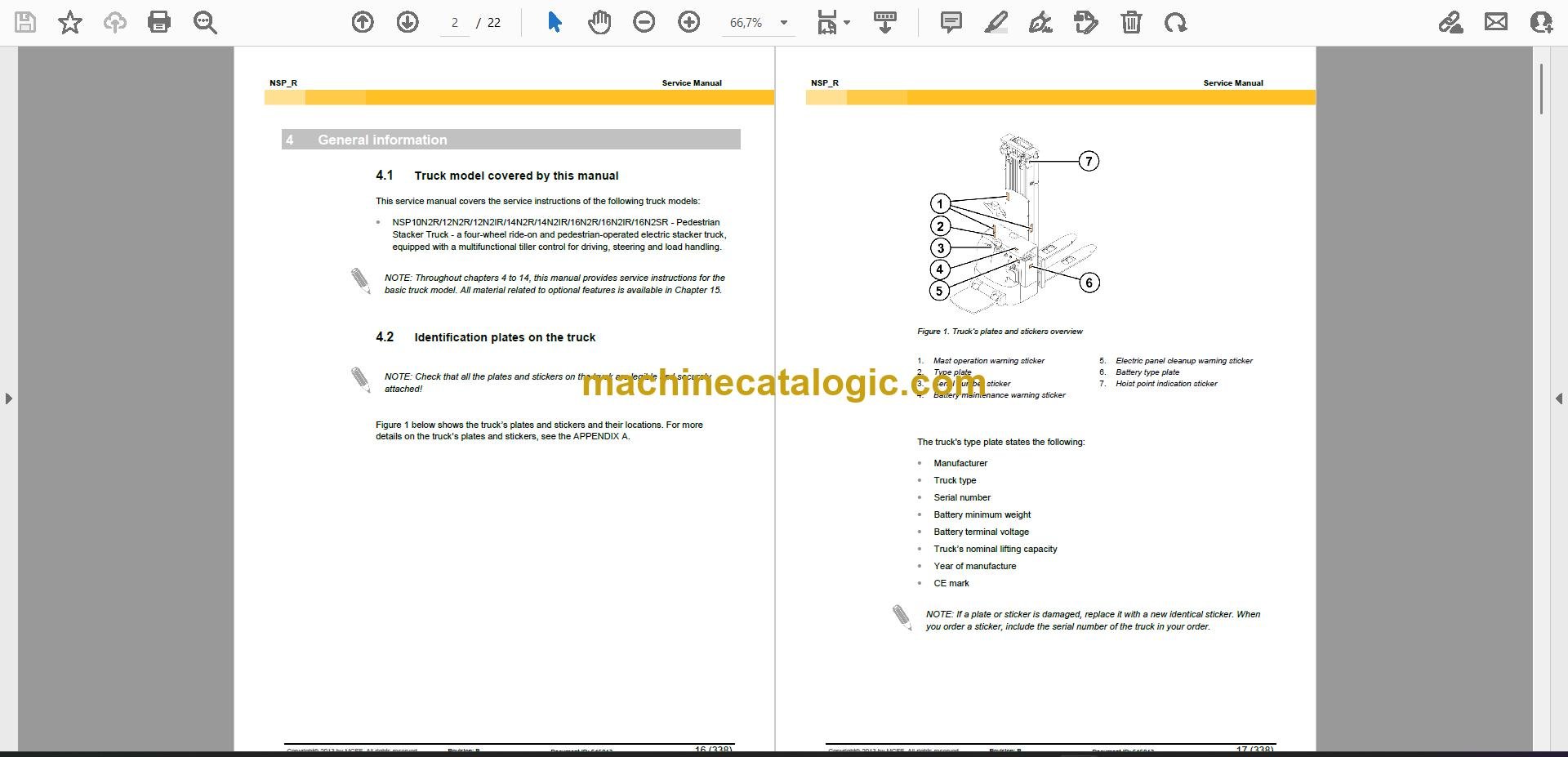Click the total pages '/ 22' indicator
The image size is (1568, 757).
coord(488,23)
